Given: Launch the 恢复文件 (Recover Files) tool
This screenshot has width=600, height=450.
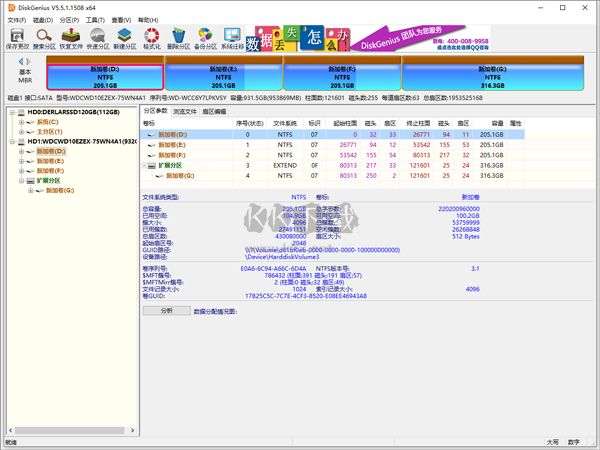Looking at the screenshot, I should (x=72, y=38).
